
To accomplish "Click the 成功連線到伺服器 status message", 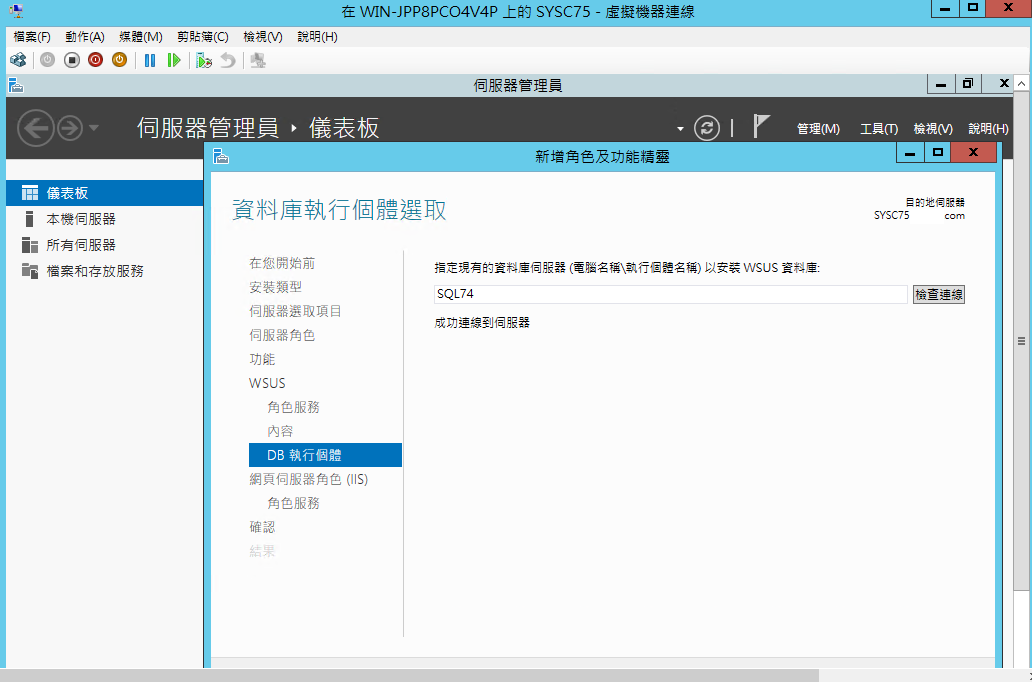I will tap(482, 323).
